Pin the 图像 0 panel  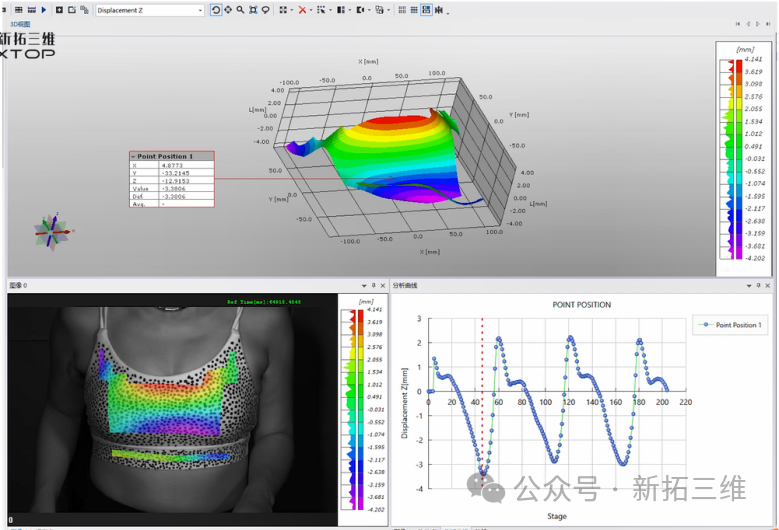pos(374,286)
